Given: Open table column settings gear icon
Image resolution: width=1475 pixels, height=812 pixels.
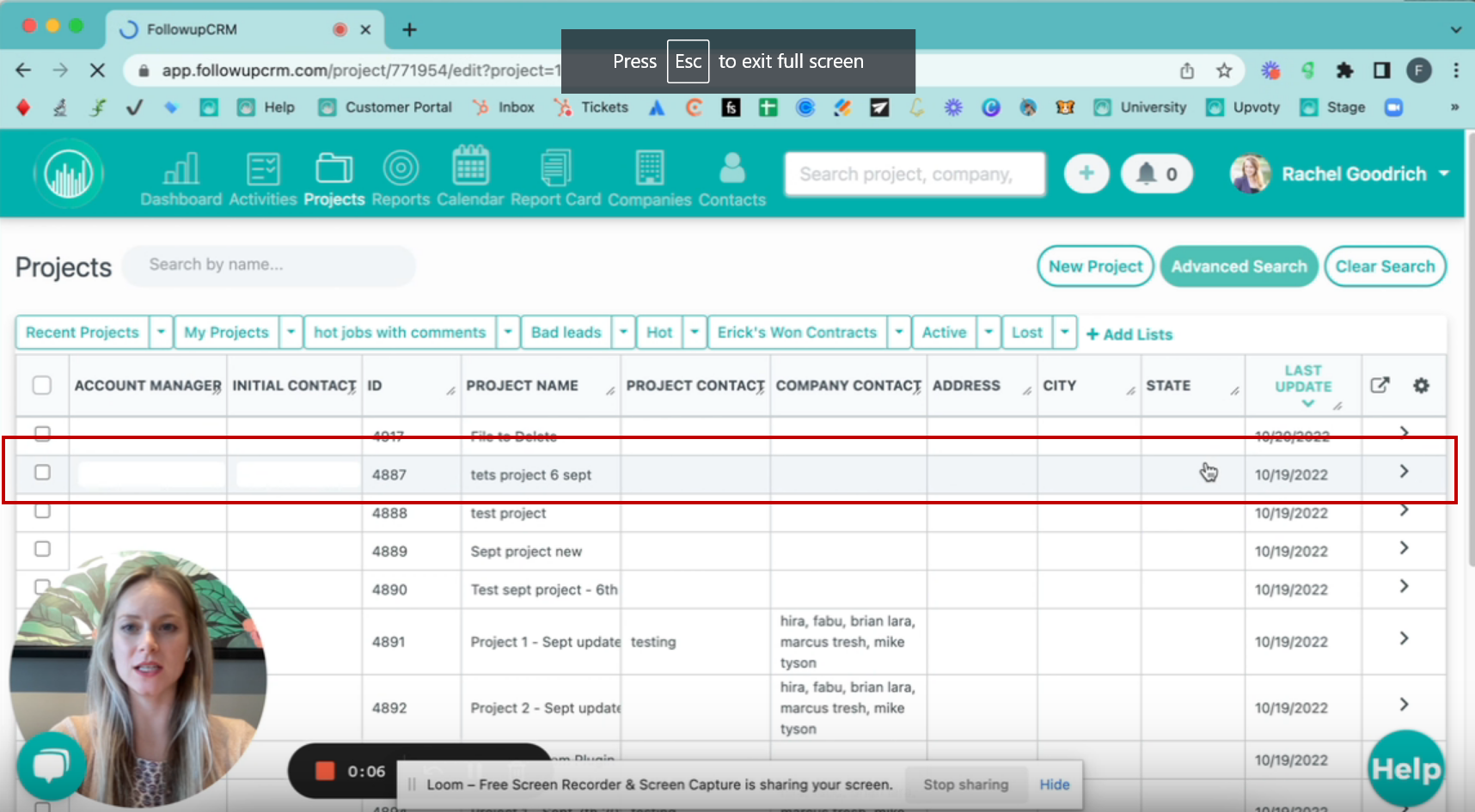Looking at the screenshot, I should [1421, 386].
